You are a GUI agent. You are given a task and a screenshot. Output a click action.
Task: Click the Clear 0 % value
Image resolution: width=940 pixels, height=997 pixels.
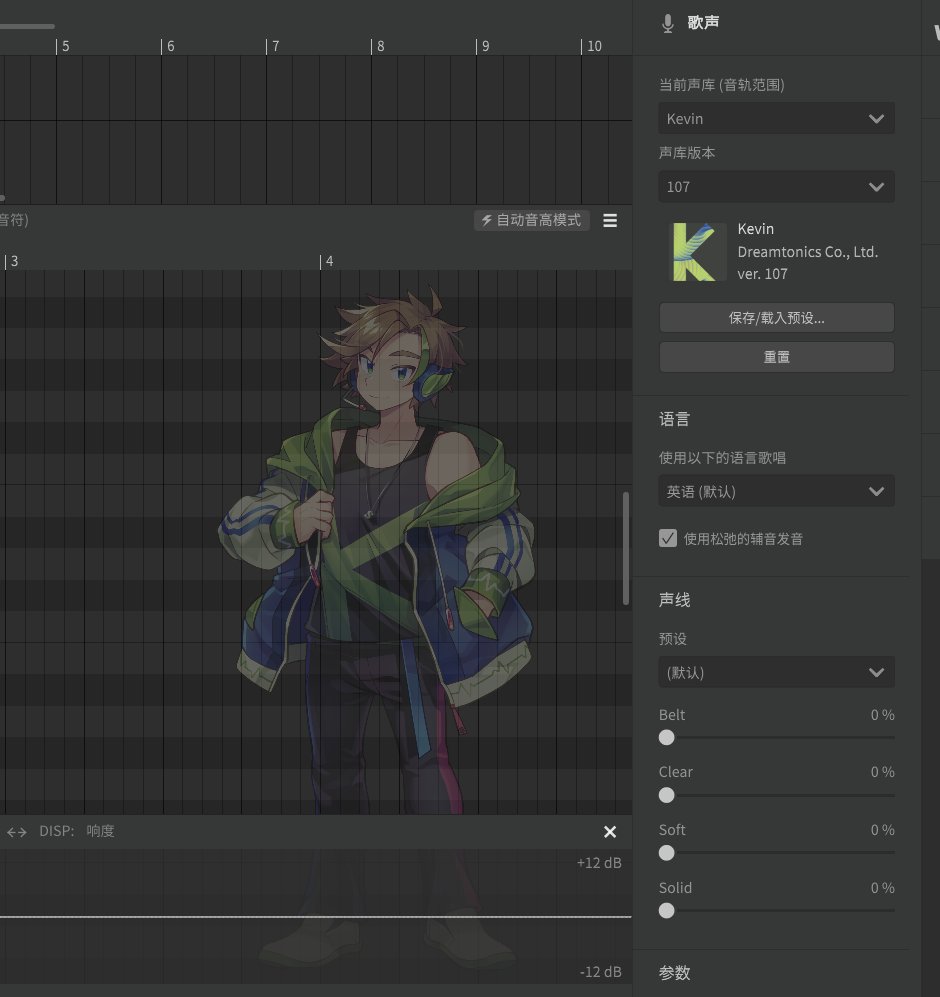882,772
